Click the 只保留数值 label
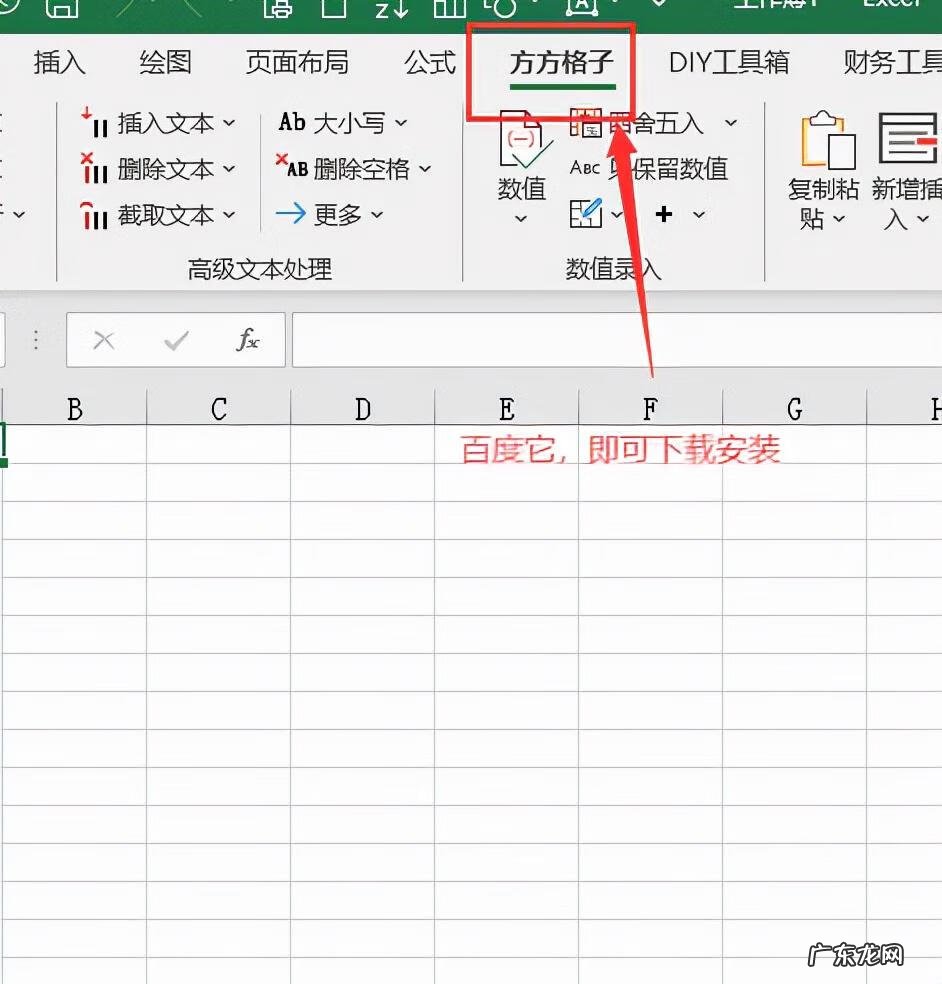 point(669,169)
